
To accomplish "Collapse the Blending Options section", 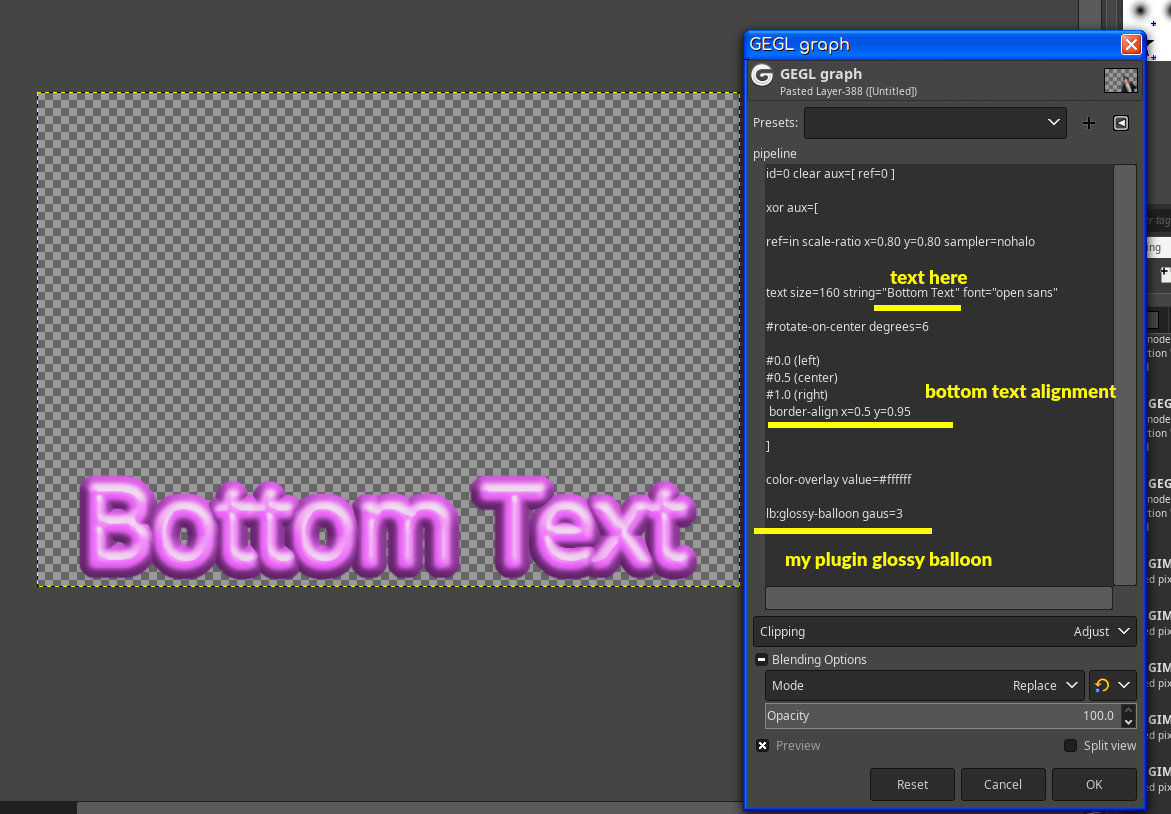I will [x=761, y=659].
